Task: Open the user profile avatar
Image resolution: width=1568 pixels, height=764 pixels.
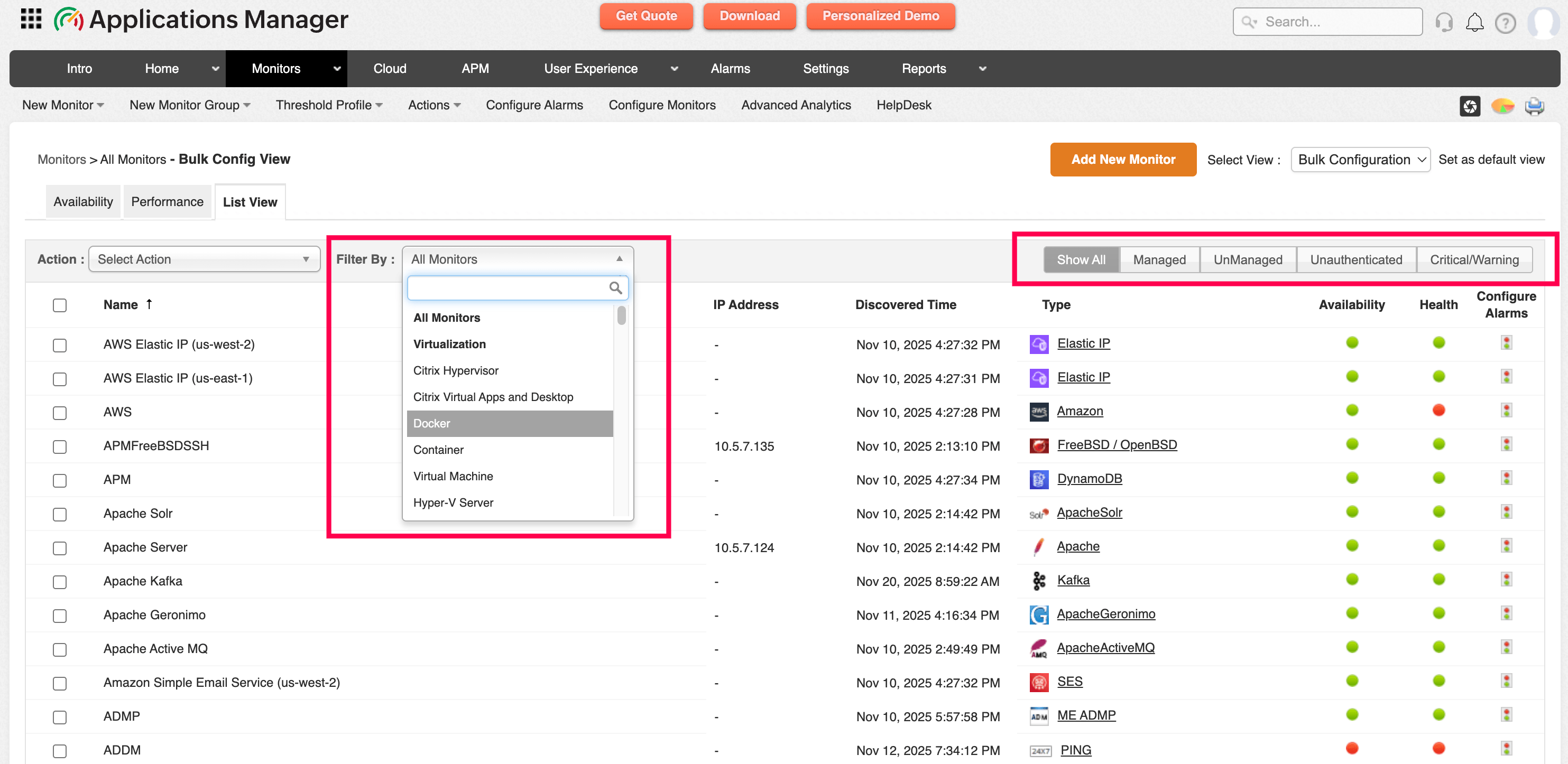Action: click(x=1544, y=23)
